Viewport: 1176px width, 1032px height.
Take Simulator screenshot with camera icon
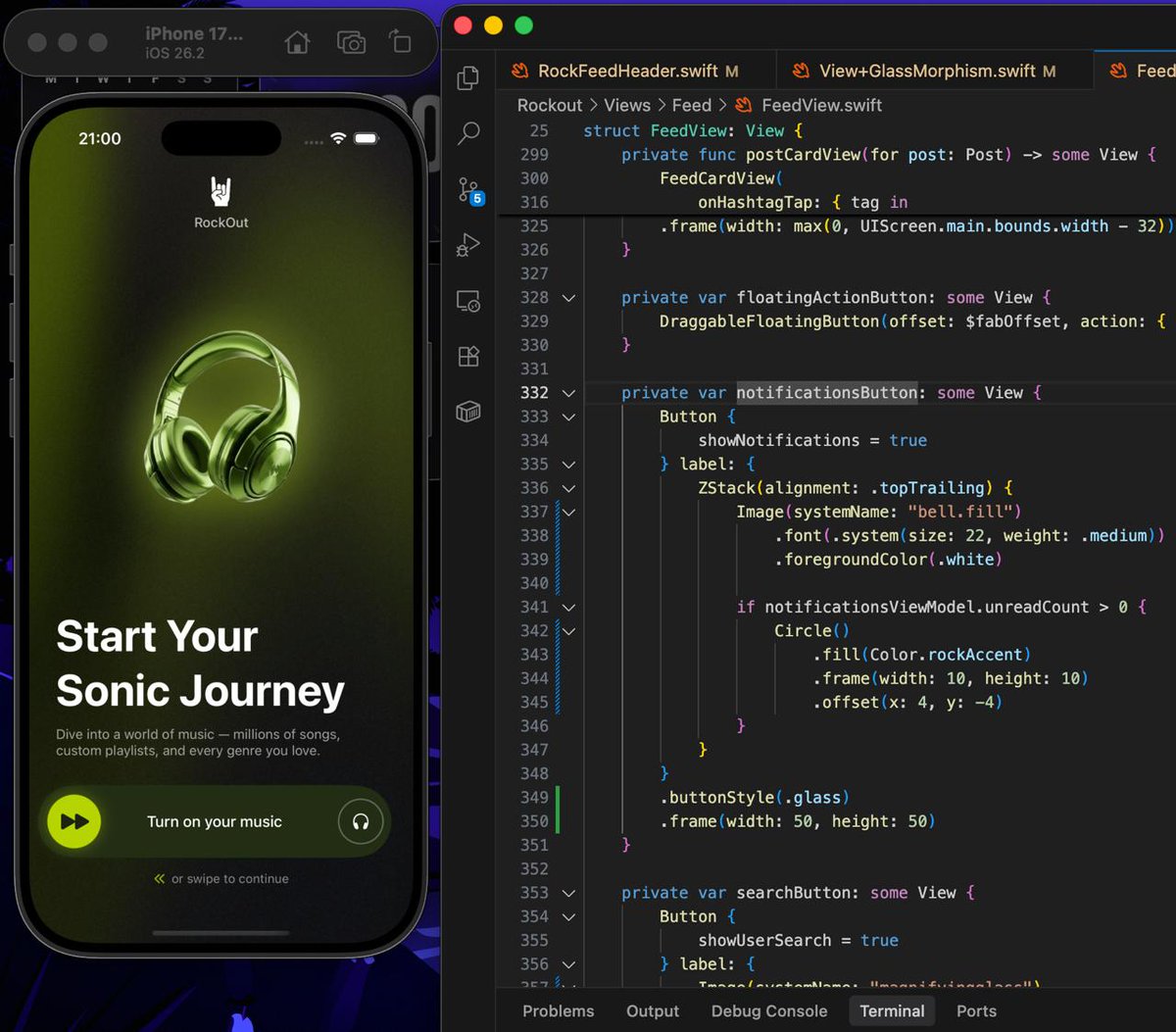(351, 42)
